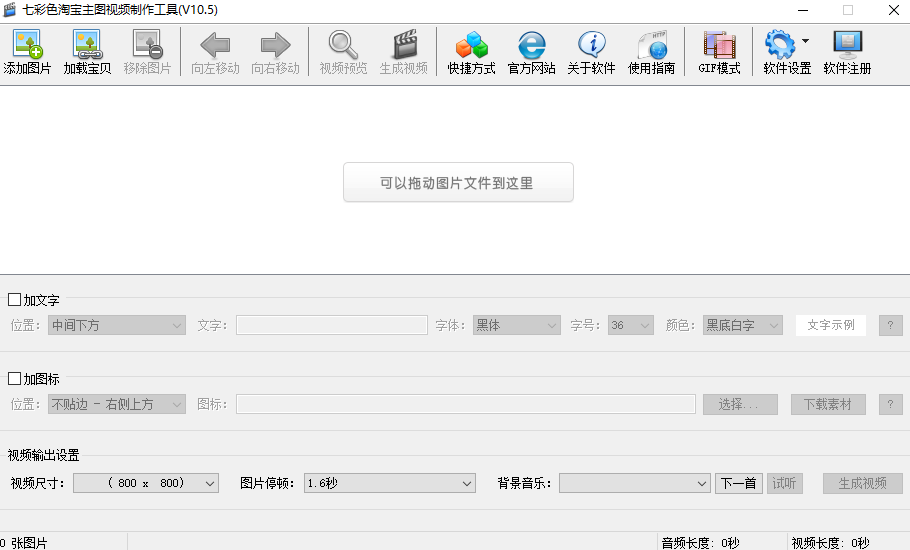
Task: Open text position dropdown 中间下方
Action: click(117, 325)
